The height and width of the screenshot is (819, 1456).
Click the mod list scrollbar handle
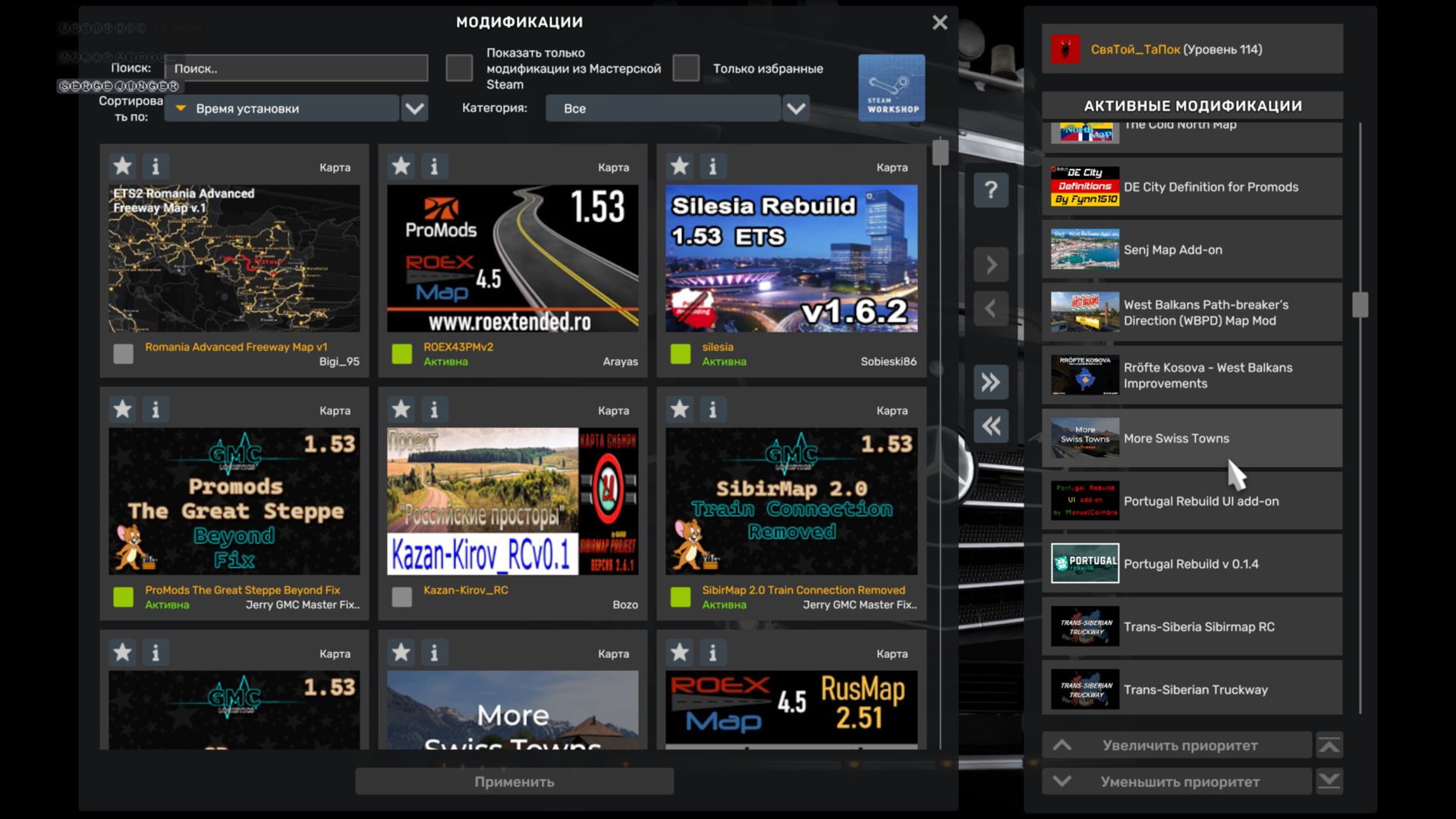(x=940, y=153)
